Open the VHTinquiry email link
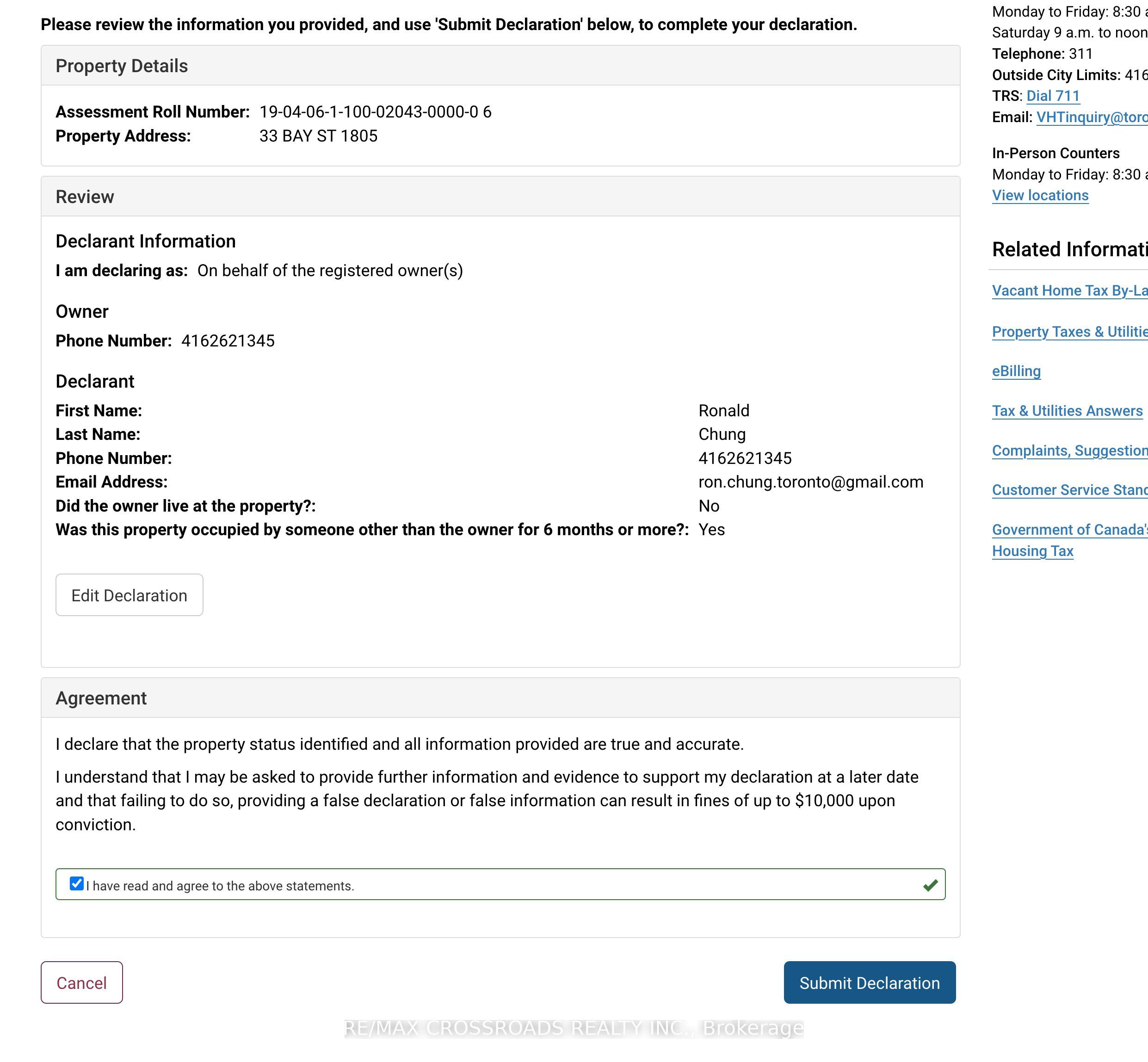The image size is (1148, 1062). 1092,117
